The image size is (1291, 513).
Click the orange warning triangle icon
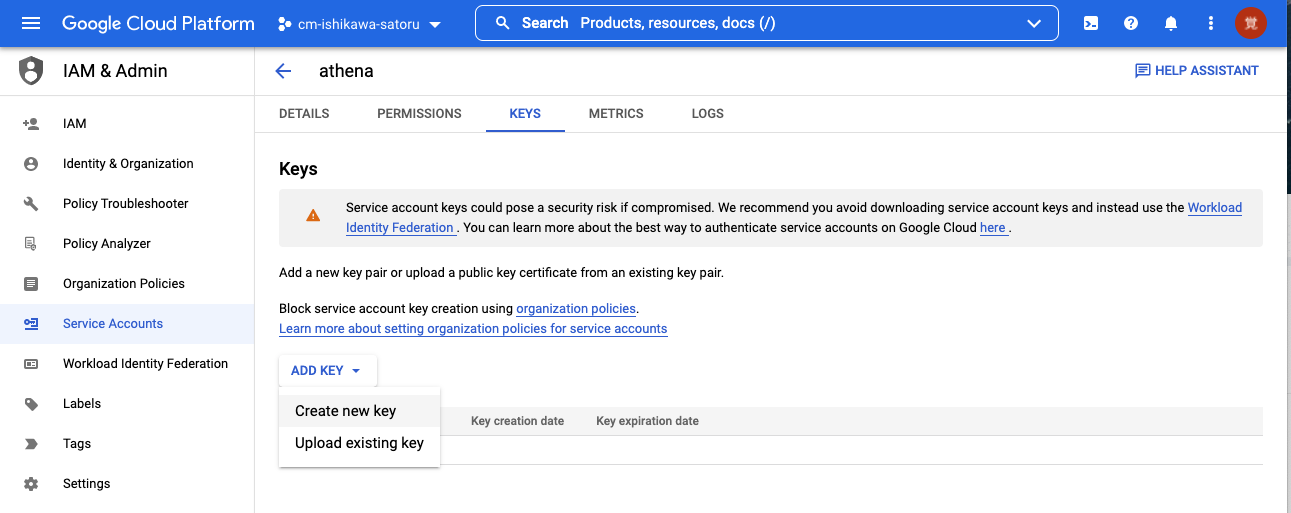[313, 215]
